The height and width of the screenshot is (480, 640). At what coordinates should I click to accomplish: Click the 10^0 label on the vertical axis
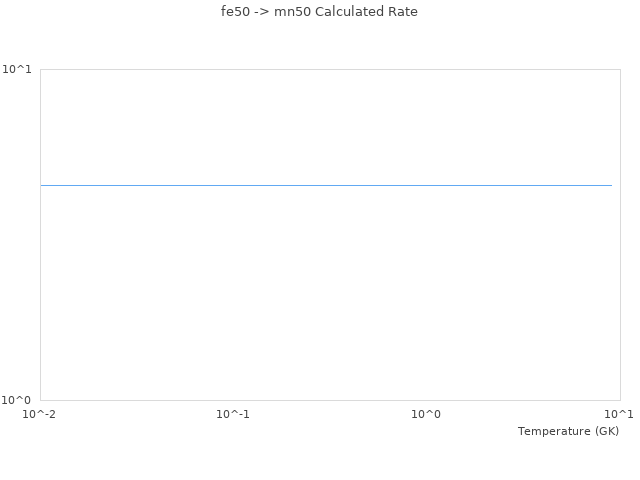(x=17, y=401)
